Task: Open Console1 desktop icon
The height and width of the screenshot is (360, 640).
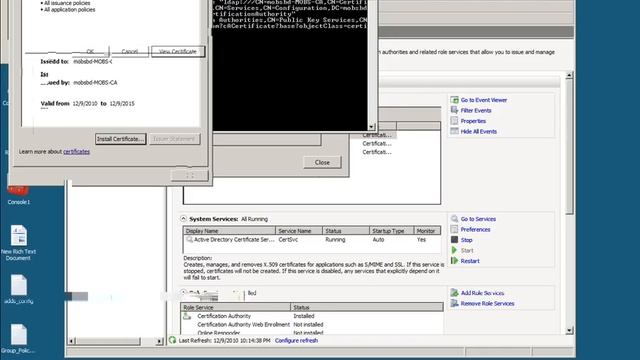Action: pyautogui.click(x=18, y=190)
